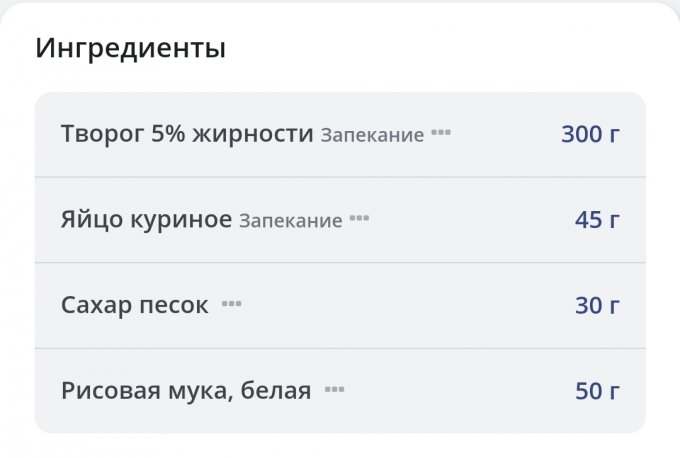Edit the 30 г sugar amount
The image size is (680, 458).
click(x=597, y=305)
